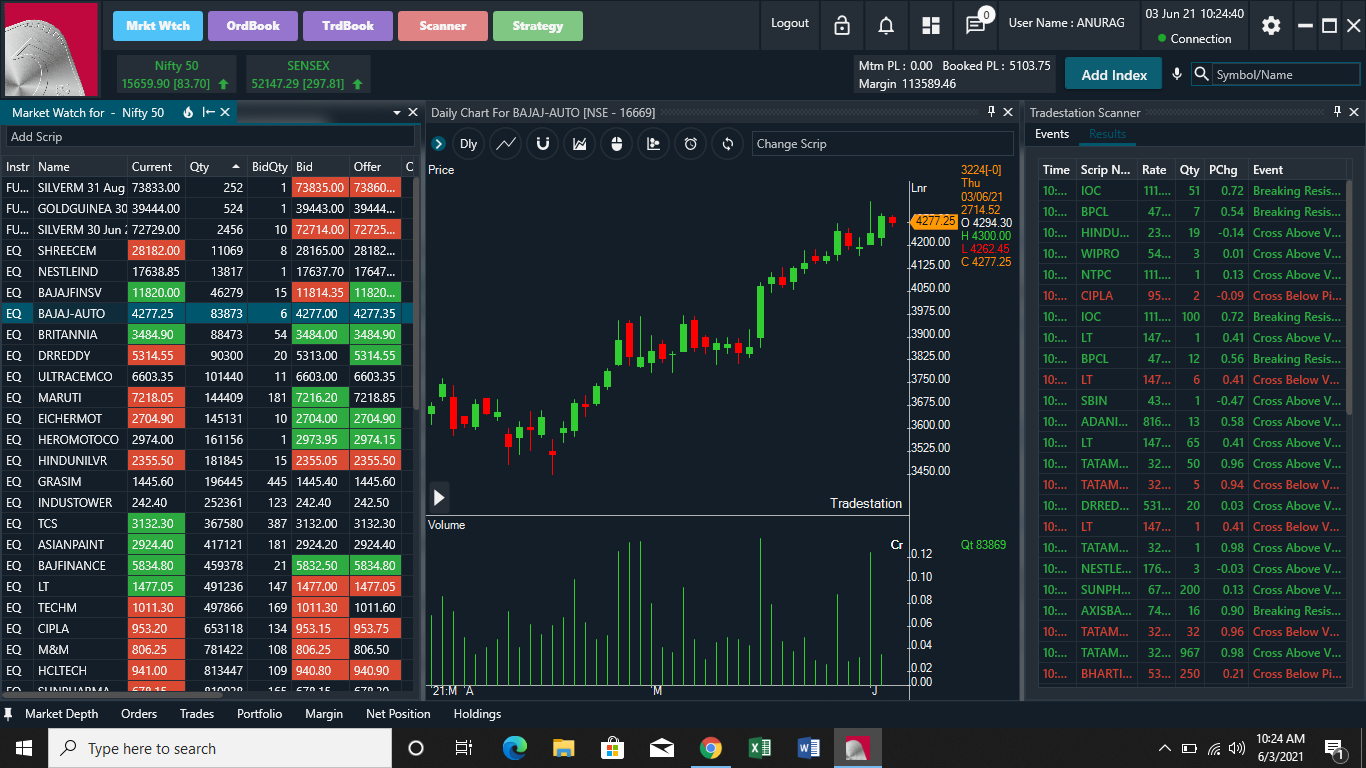Pin the Tradestation Scanner panel
The width and height of the screenshot is (1366, 768).
tap(1339, 112)
